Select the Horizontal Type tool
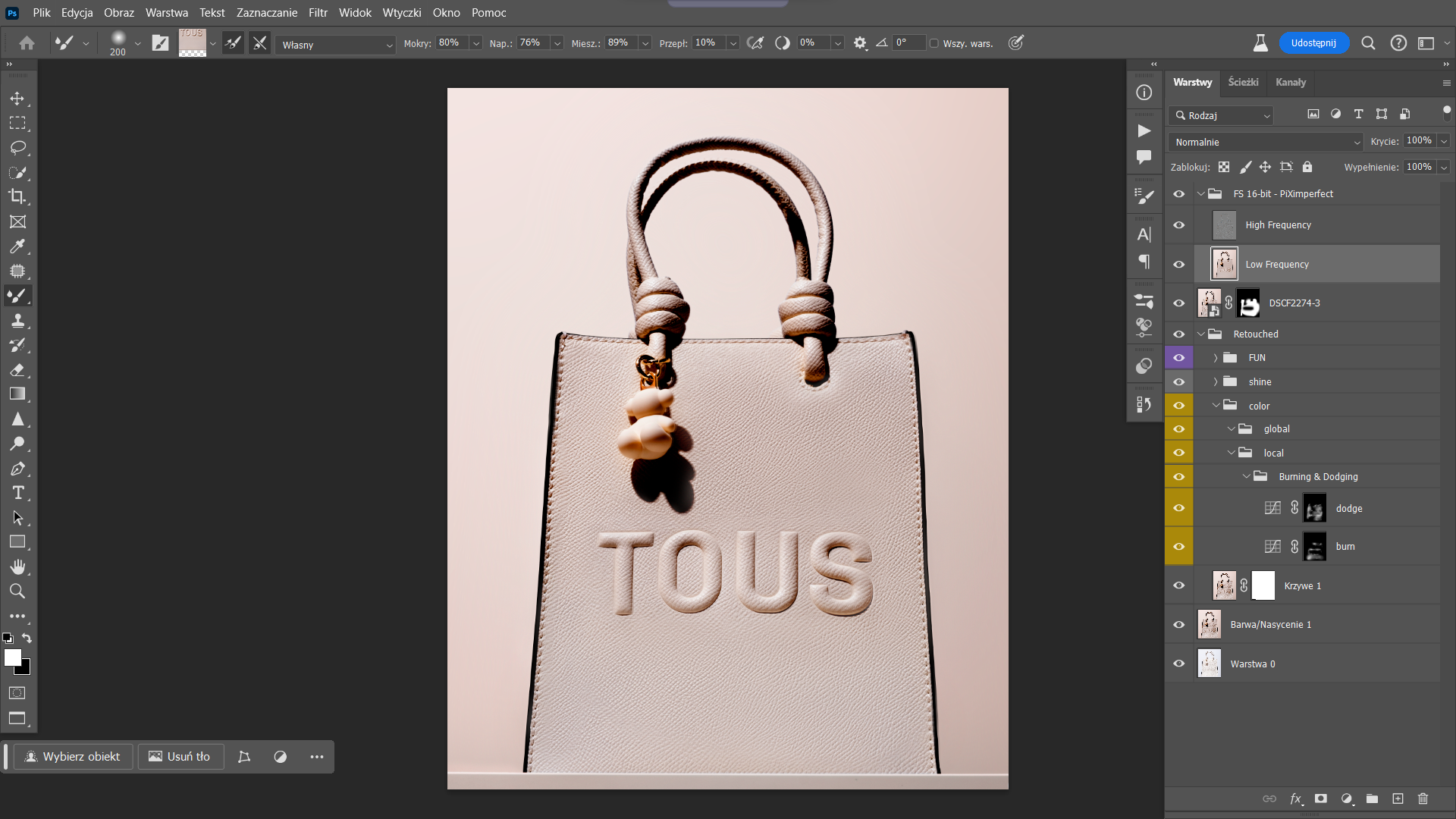 [17, 493]
